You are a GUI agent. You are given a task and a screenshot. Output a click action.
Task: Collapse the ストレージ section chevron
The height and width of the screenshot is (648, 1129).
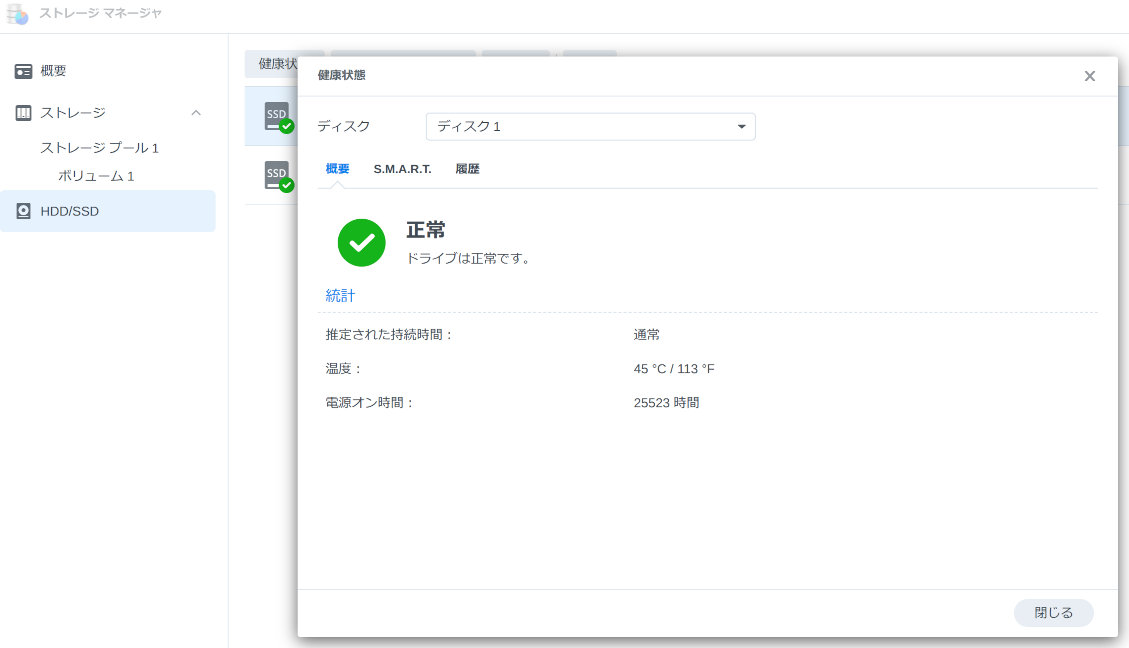tap(196, 113)
